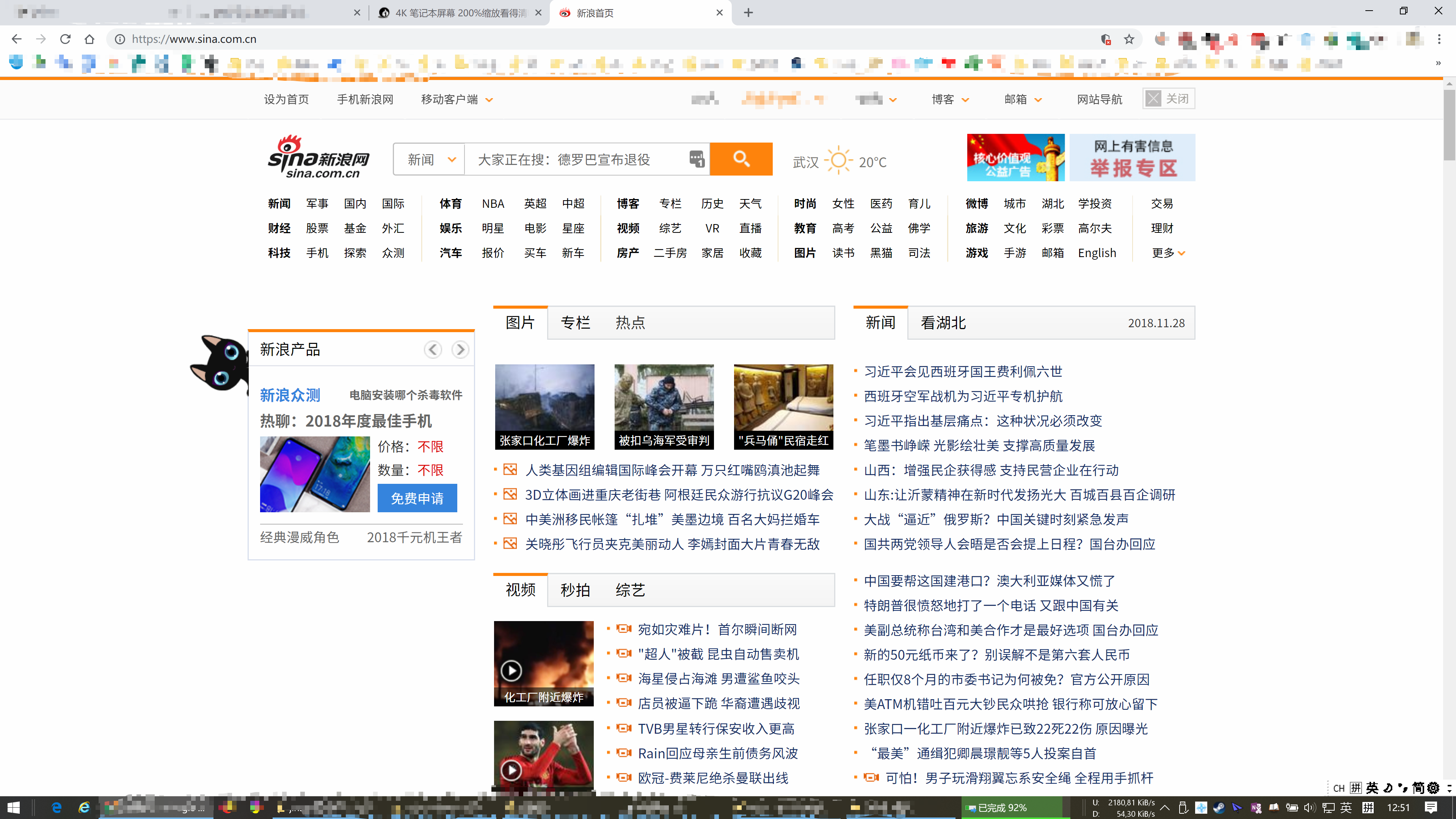This screenshot has width=1456, height=819.
Task: Click 设为首页 link
Action: 287,99
